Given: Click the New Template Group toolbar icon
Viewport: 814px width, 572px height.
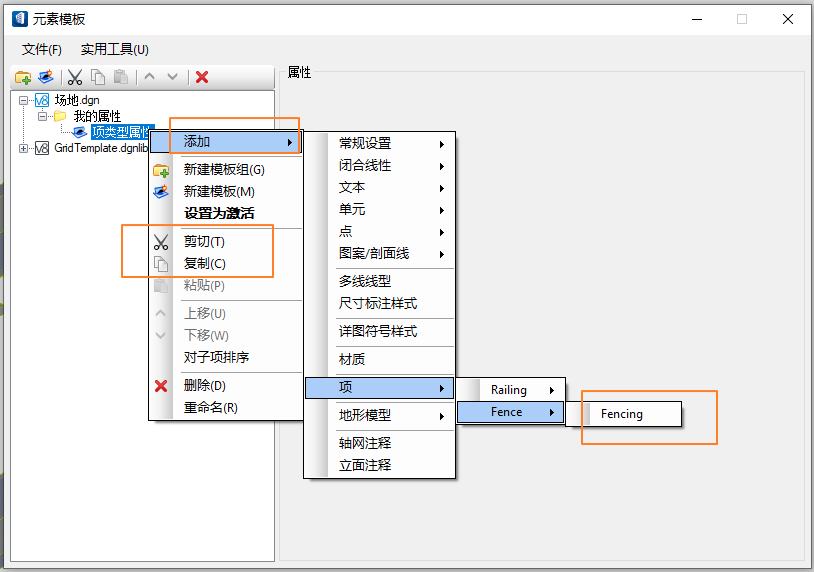Looking at the screenshot, I should pyautogui.click(x=23, y=77).
